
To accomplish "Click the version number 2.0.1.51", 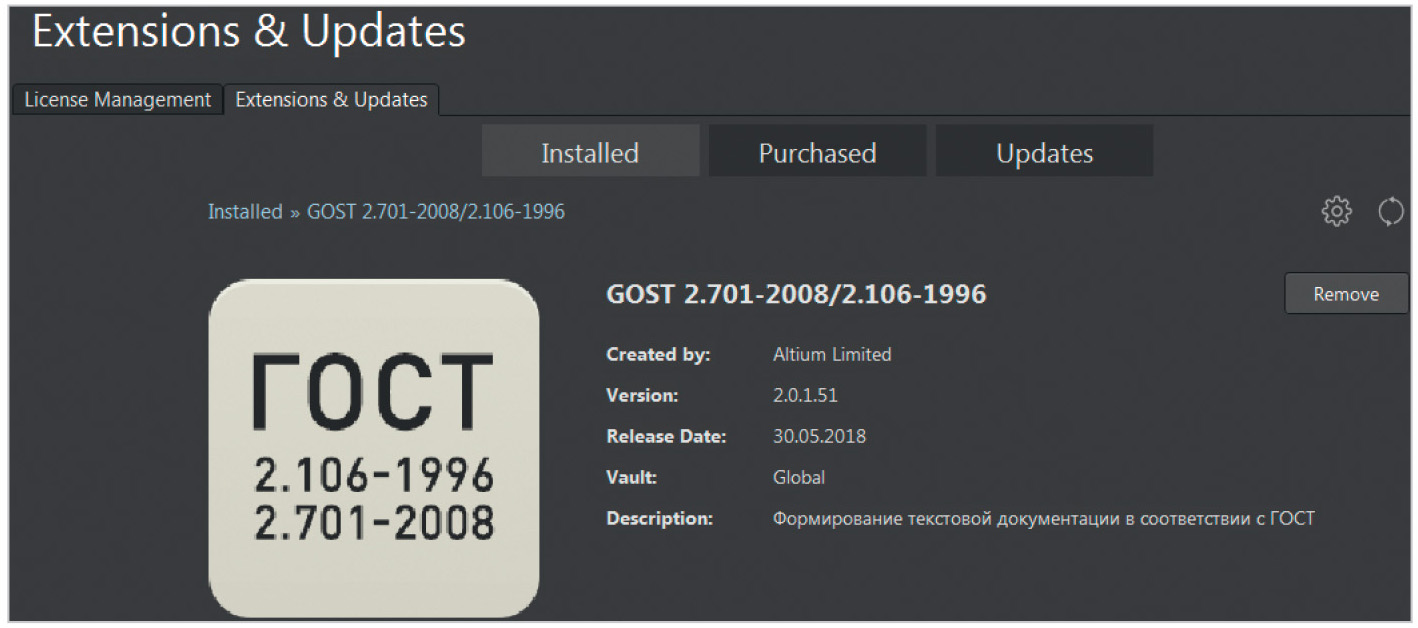I will [805, 395].
